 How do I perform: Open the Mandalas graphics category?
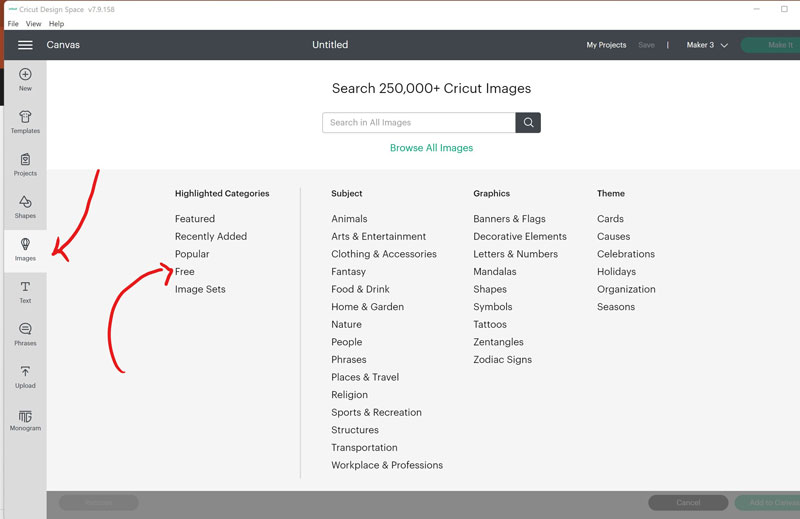pos(494,271)
